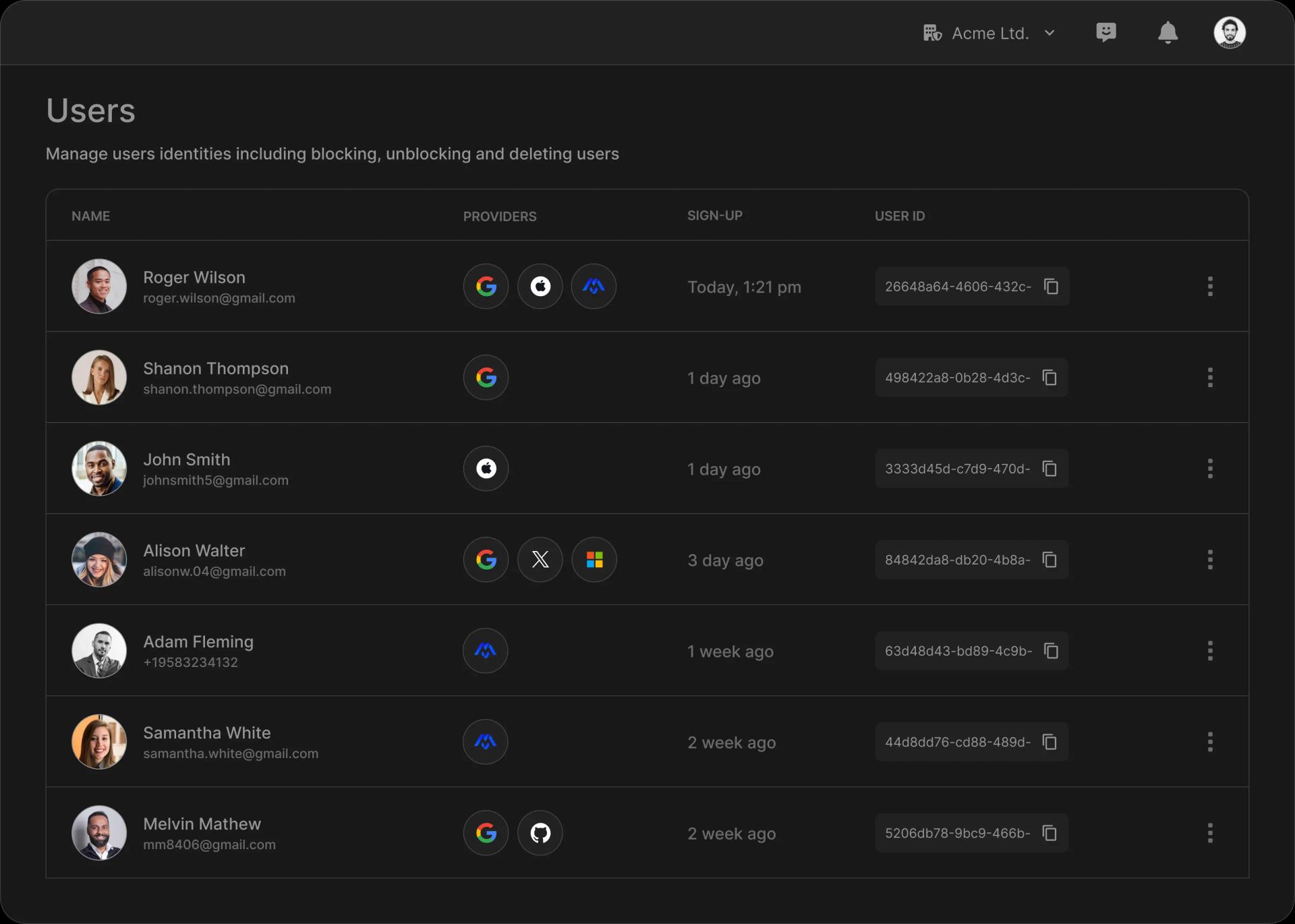The image size is (1295, 924).
Task: Open the actions menu on Melvin Mathew's row
Action: click(x=1209, y=833)
